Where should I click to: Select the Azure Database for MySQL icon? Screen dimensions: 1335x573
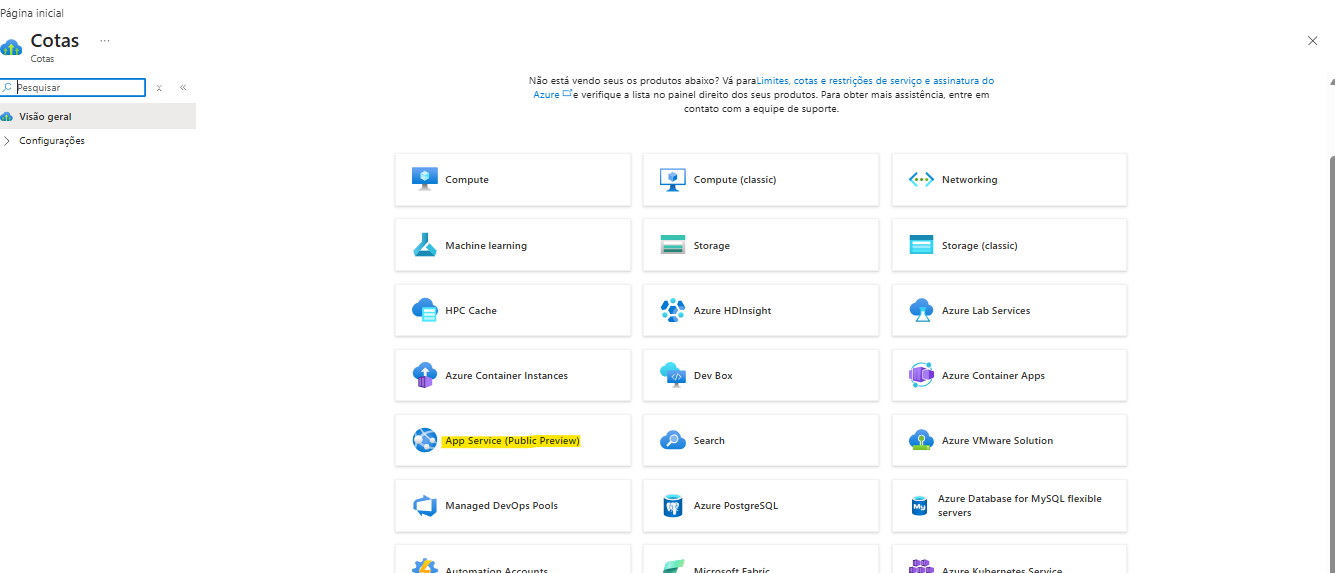click(920, 506)
